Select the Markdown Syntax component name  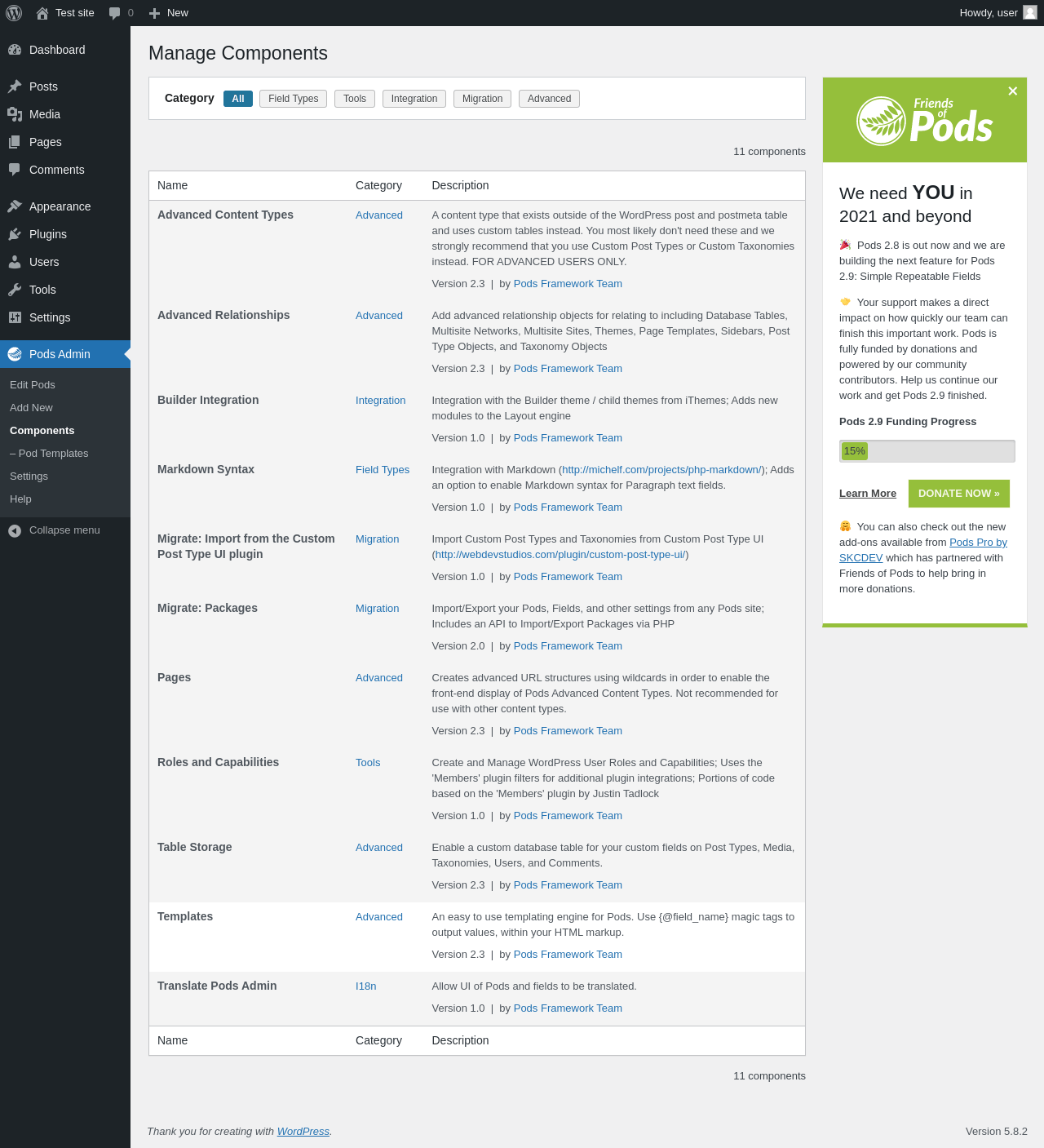[x=206, y=469]
